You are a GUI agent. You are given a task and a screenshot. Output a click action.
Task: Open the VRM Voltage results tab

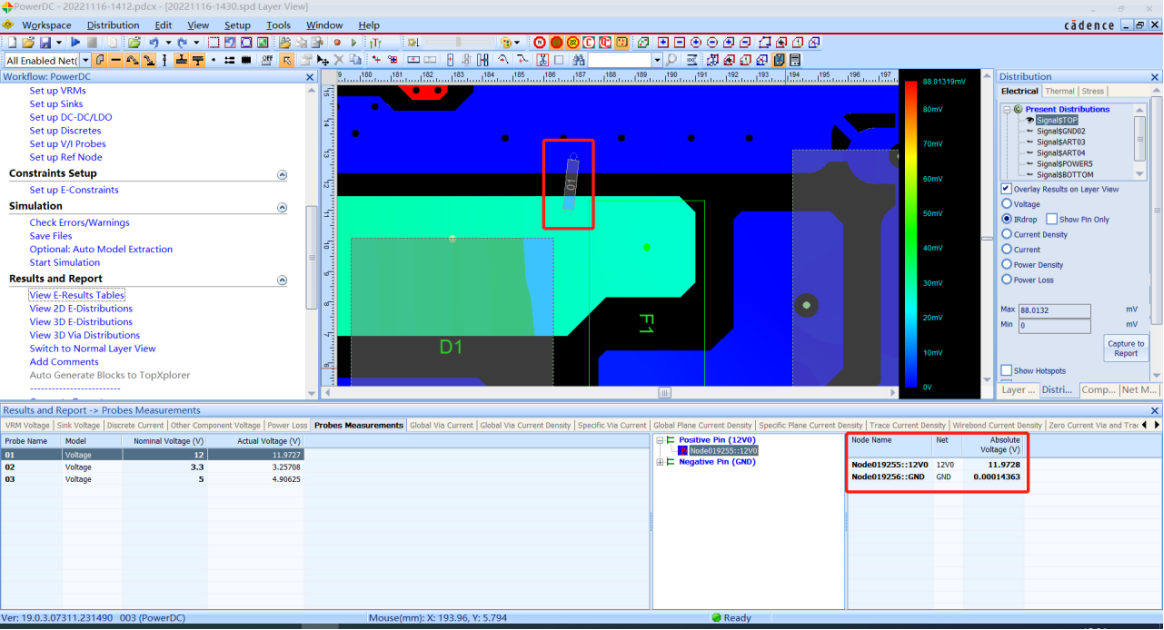click(27, 425)
